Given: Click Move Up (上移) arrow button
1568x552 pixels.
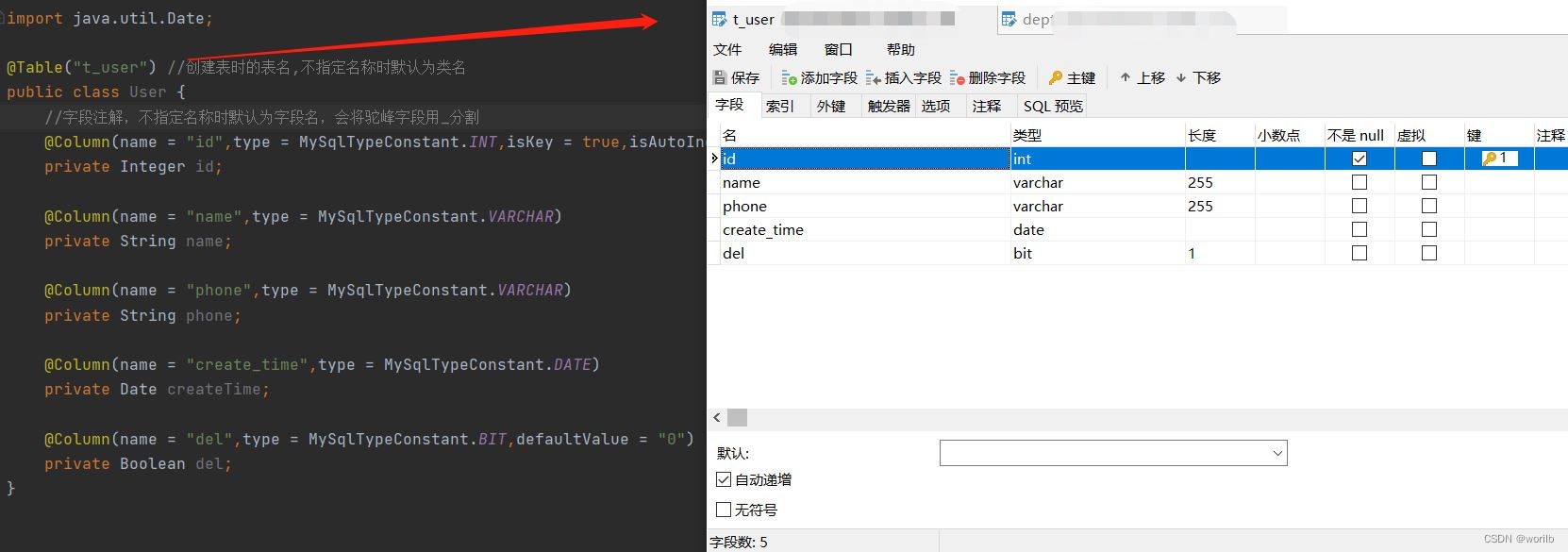Looking at the screenshot, I should point(1142,77).
